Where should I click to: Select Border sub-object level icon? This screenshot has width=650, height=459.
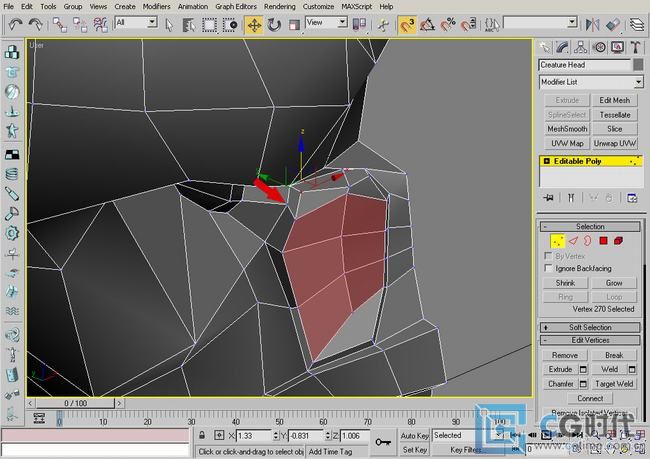point(587,241)
